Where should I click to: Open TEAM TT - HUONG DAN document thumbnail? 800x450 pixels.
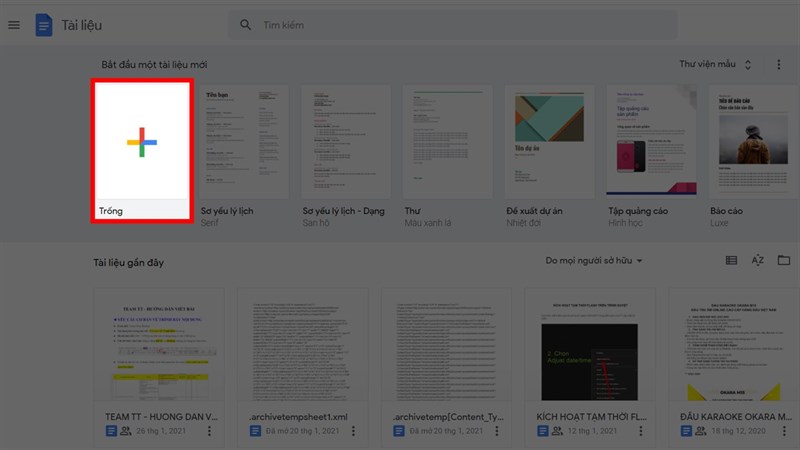click(x=159, y=344)
